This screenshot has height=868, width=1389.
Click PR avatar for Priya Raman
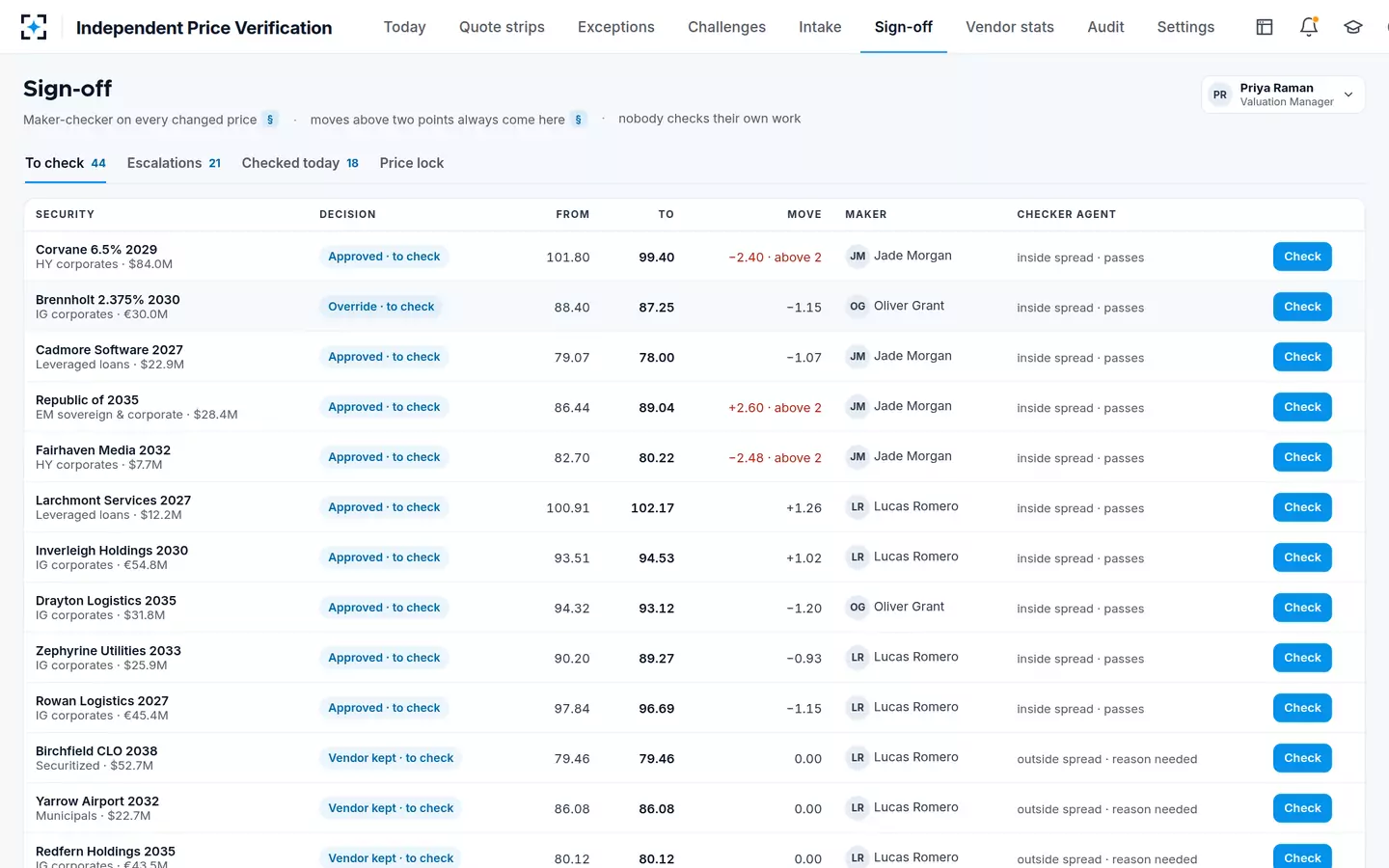1220,95
